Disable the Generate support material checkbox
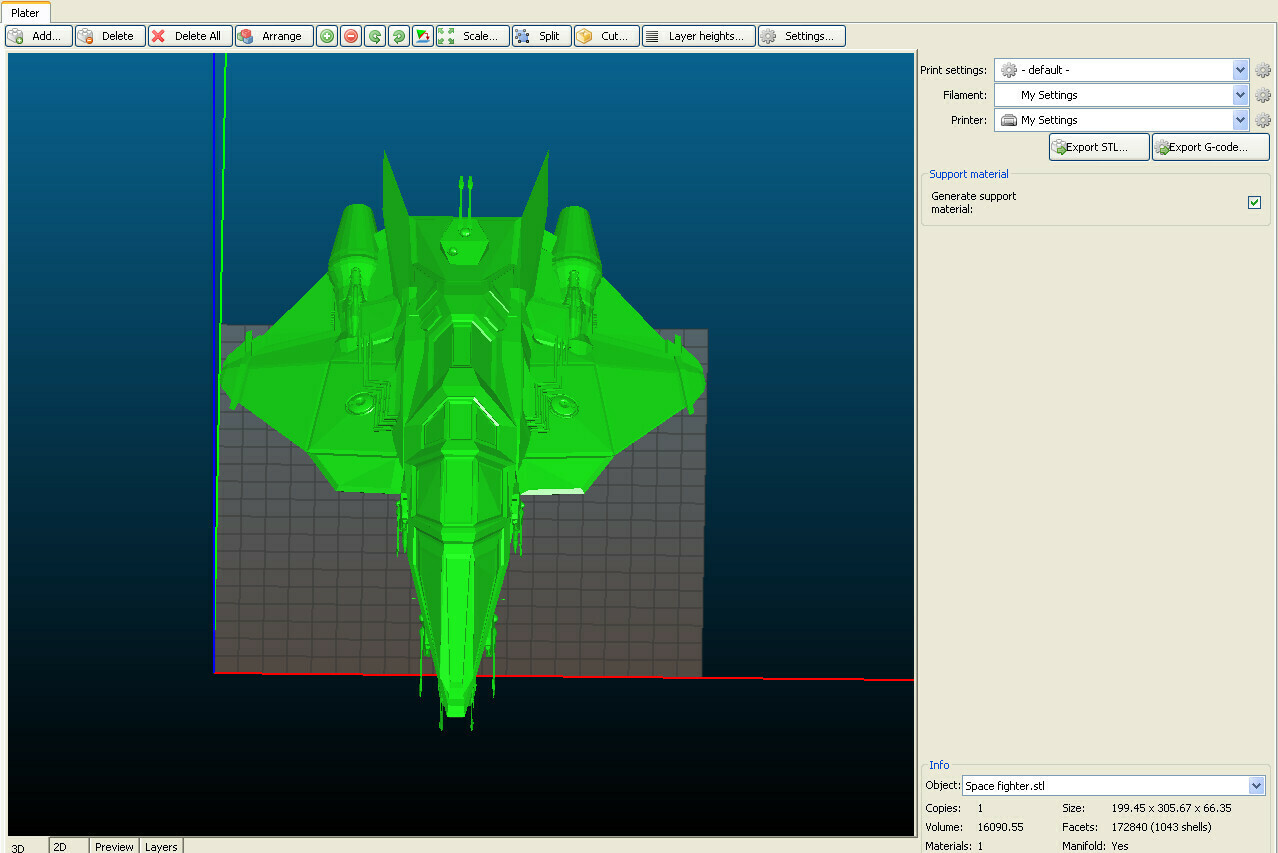 coord(1254,202)
